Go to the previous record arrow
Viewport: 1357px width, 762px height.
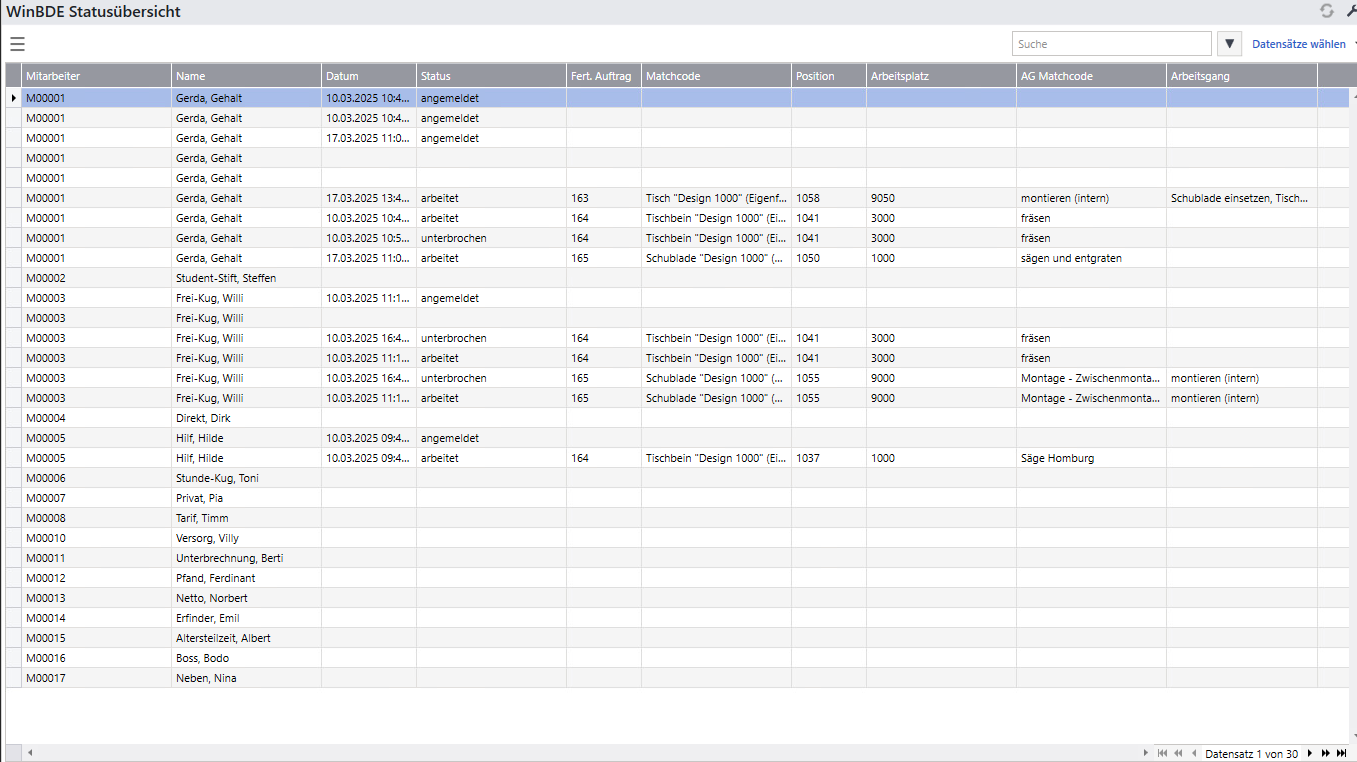1193,753
